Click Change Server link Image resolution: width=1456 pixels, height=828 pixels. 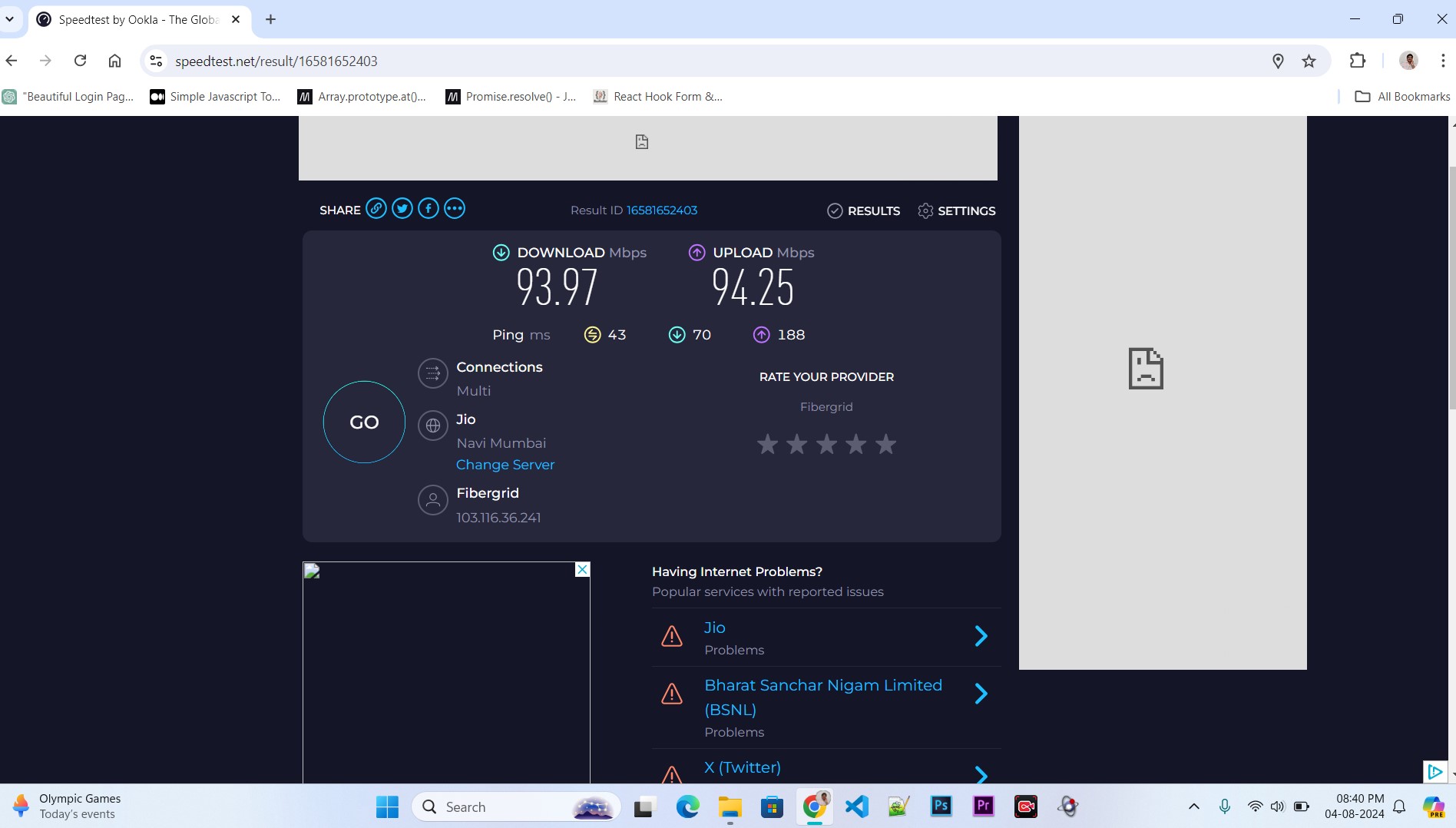point(505,465)
